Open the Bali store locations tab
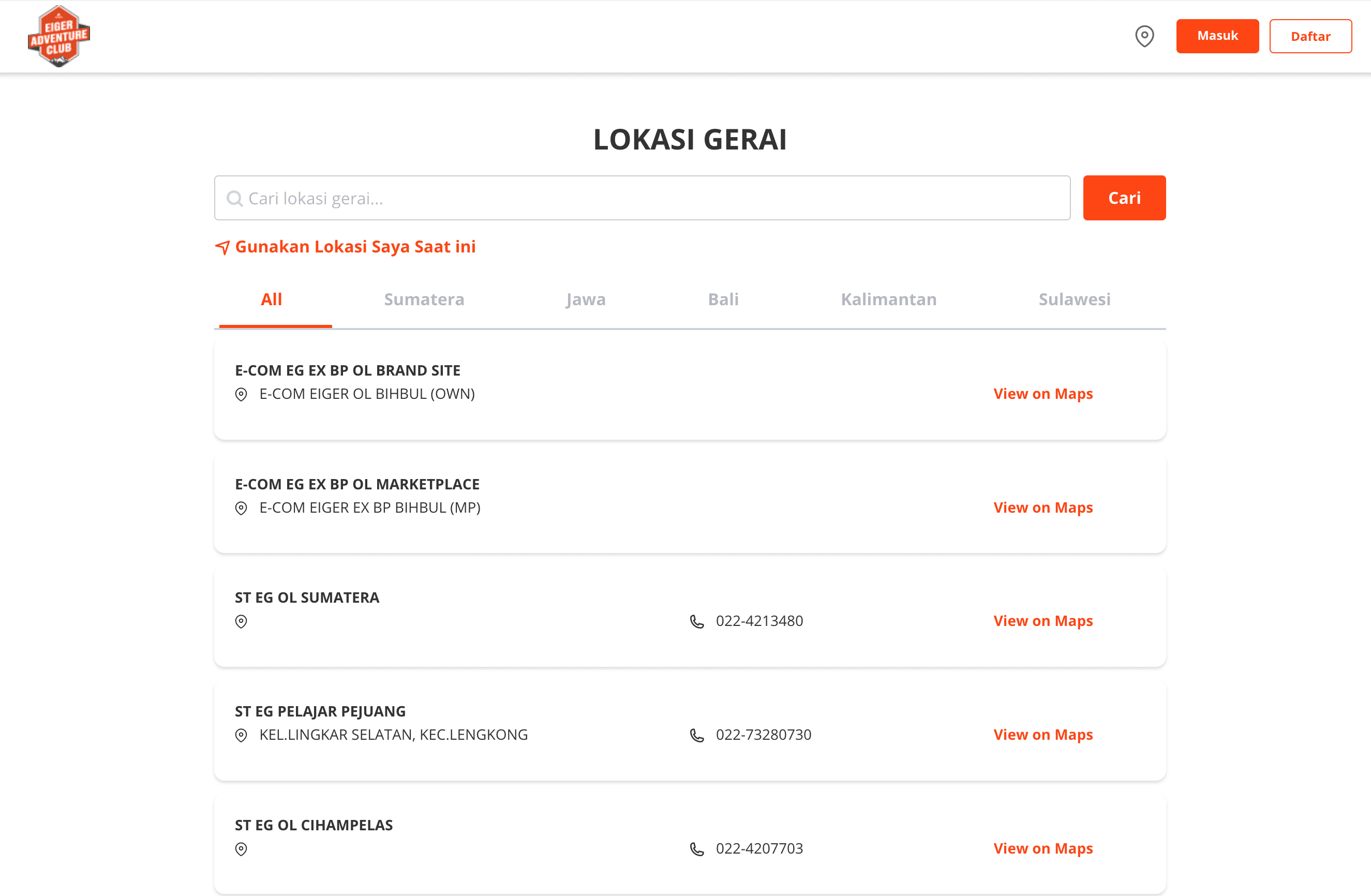Image resolution: width=1371 pixels, height=896 pixels. (x=723, y=300)
